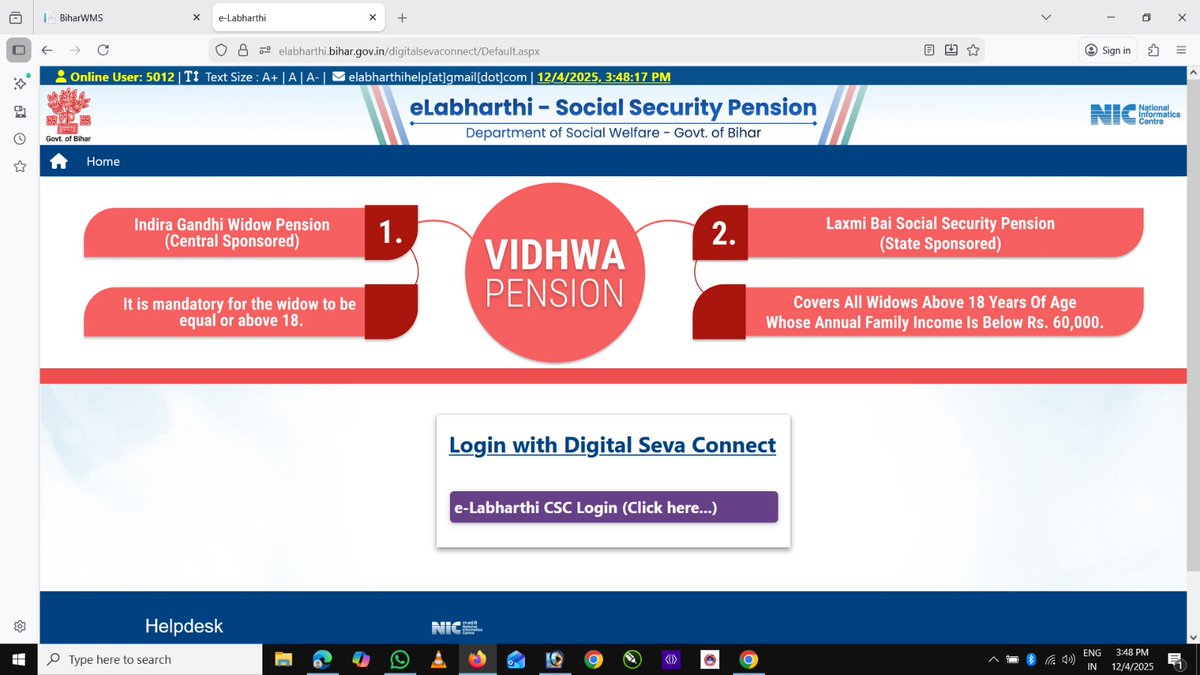The height and width of the screenshot is (675, 1200).
Task: Open the volume control in the system tray
Action: 1069,659
